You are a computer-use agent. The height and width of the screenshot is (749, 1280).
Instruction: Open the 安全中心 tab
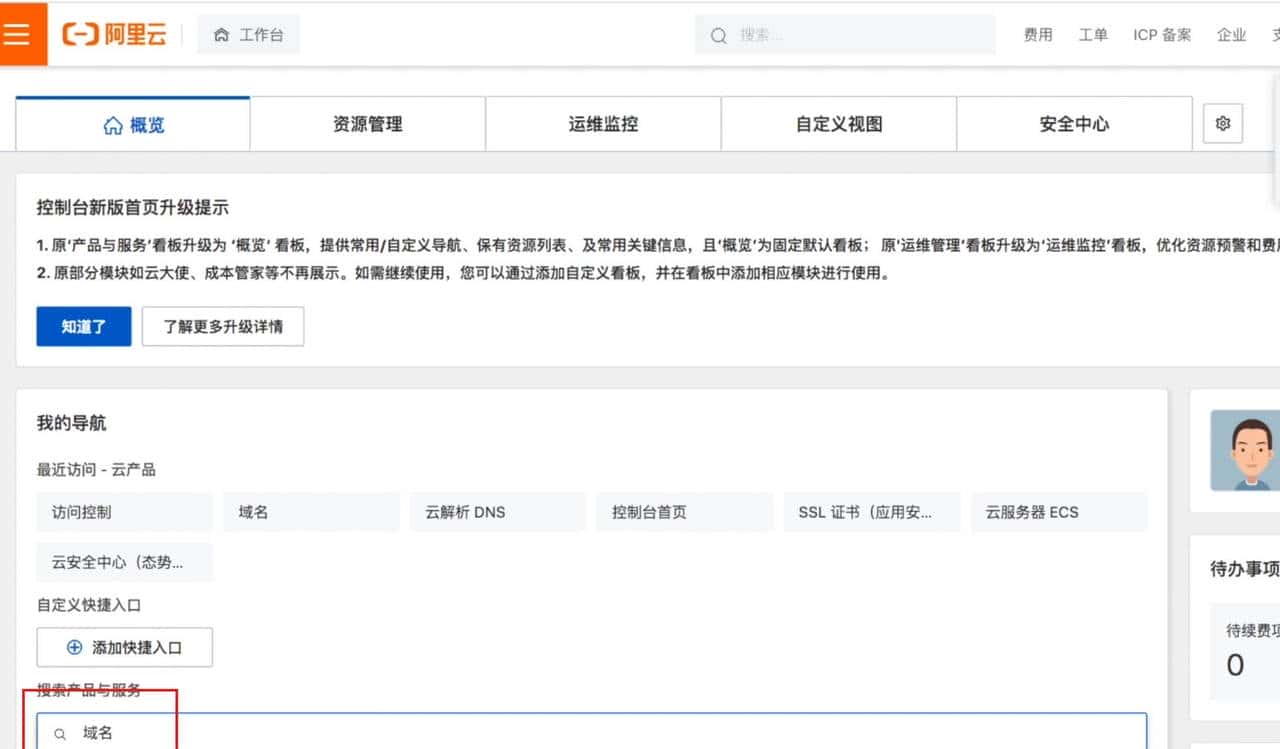[x=1074, y=123]
